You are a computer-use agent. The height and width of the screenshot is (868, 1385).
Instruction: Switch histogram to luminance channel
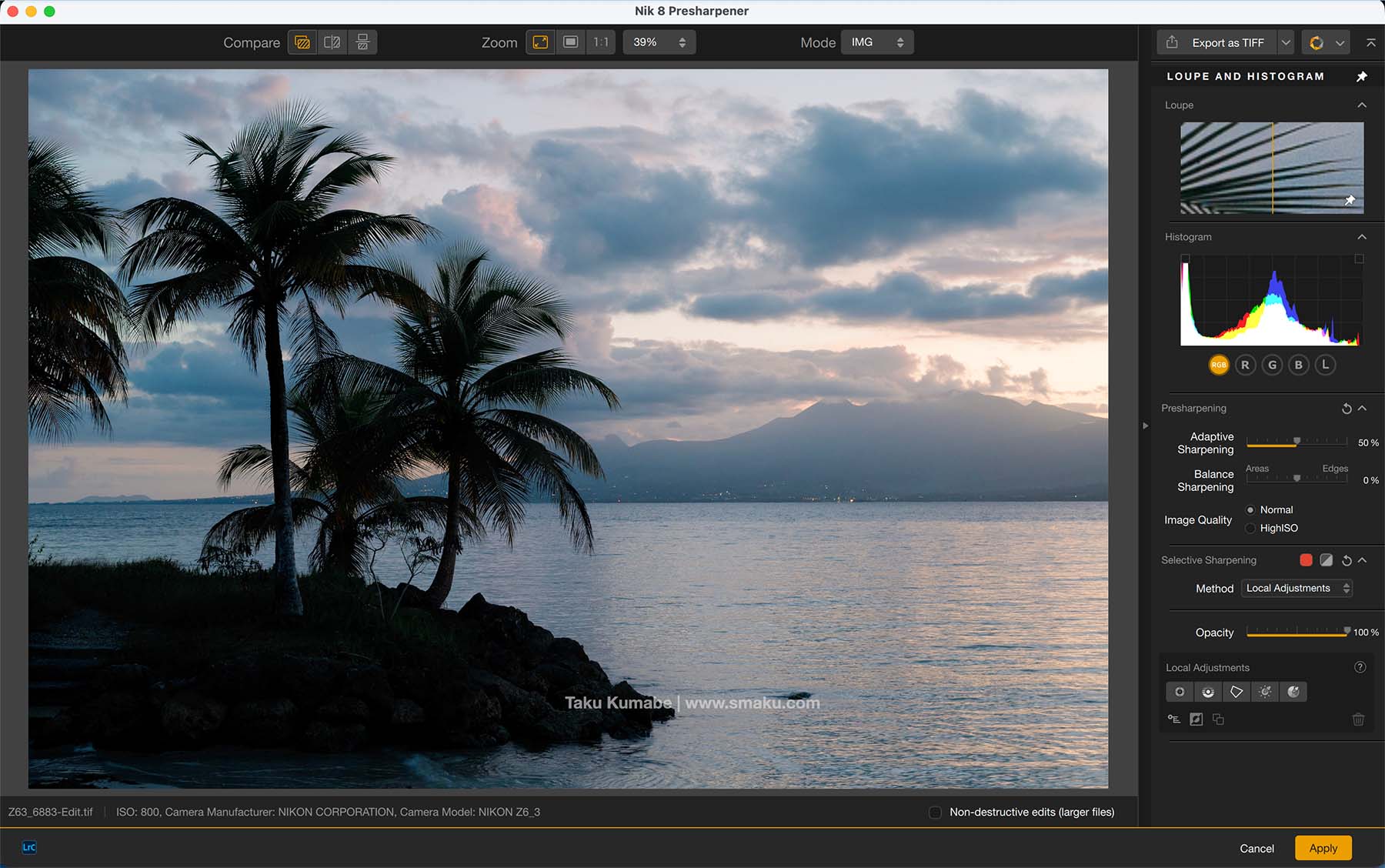tap(1325, 365)
